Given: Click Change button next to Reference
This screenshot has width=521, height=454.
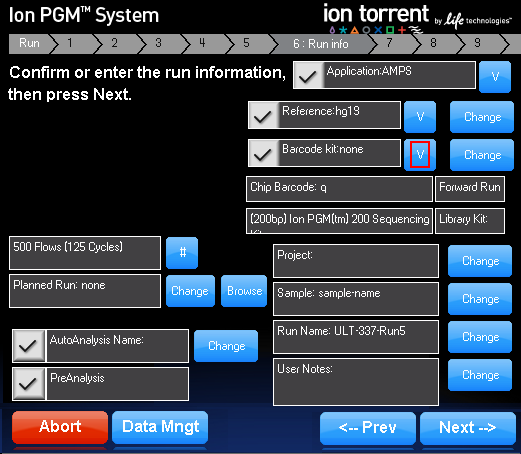Looking at the screenshot, I should [482, 117].
